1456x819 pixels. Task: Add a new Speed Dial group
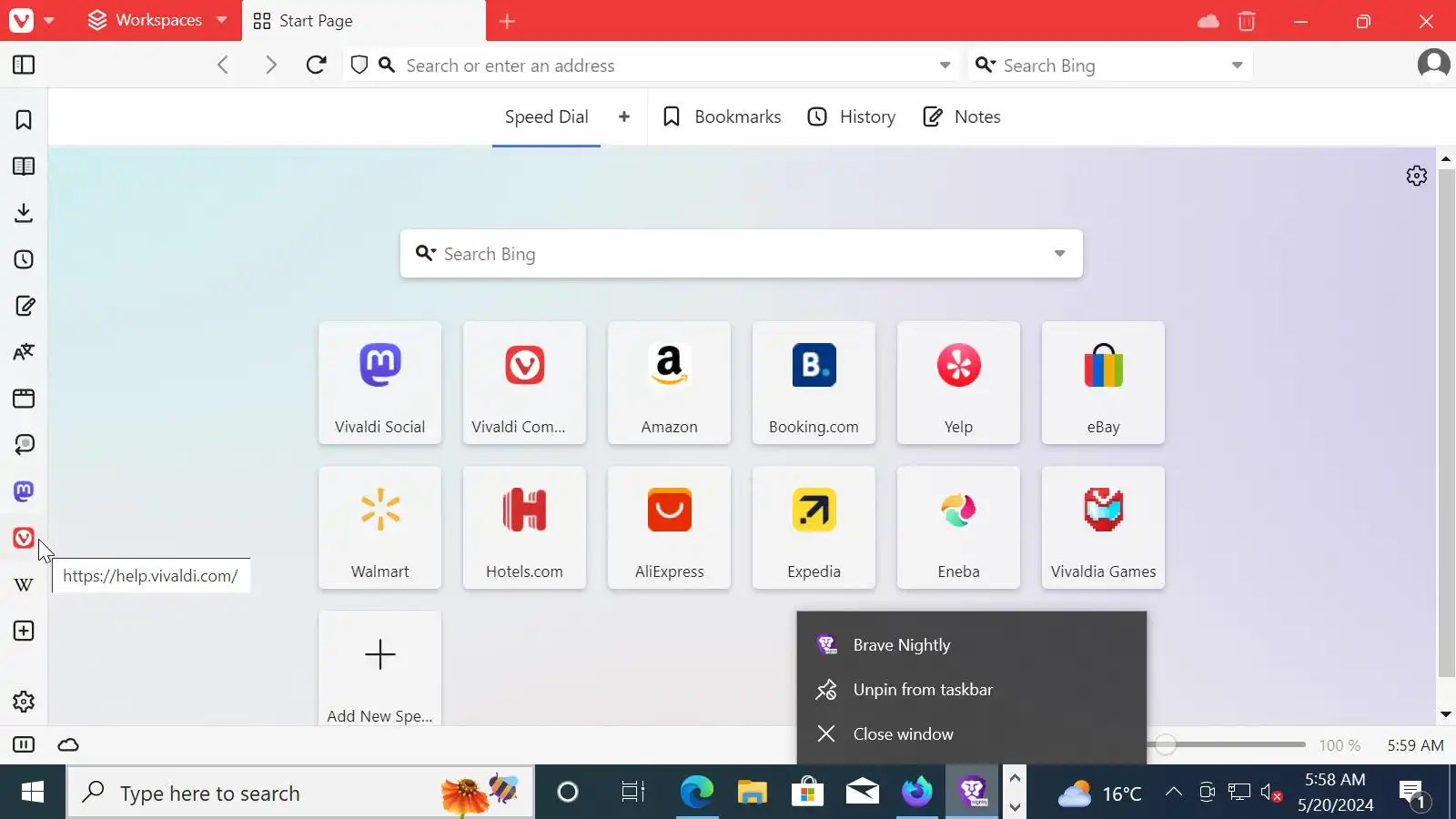pos(624,116)
